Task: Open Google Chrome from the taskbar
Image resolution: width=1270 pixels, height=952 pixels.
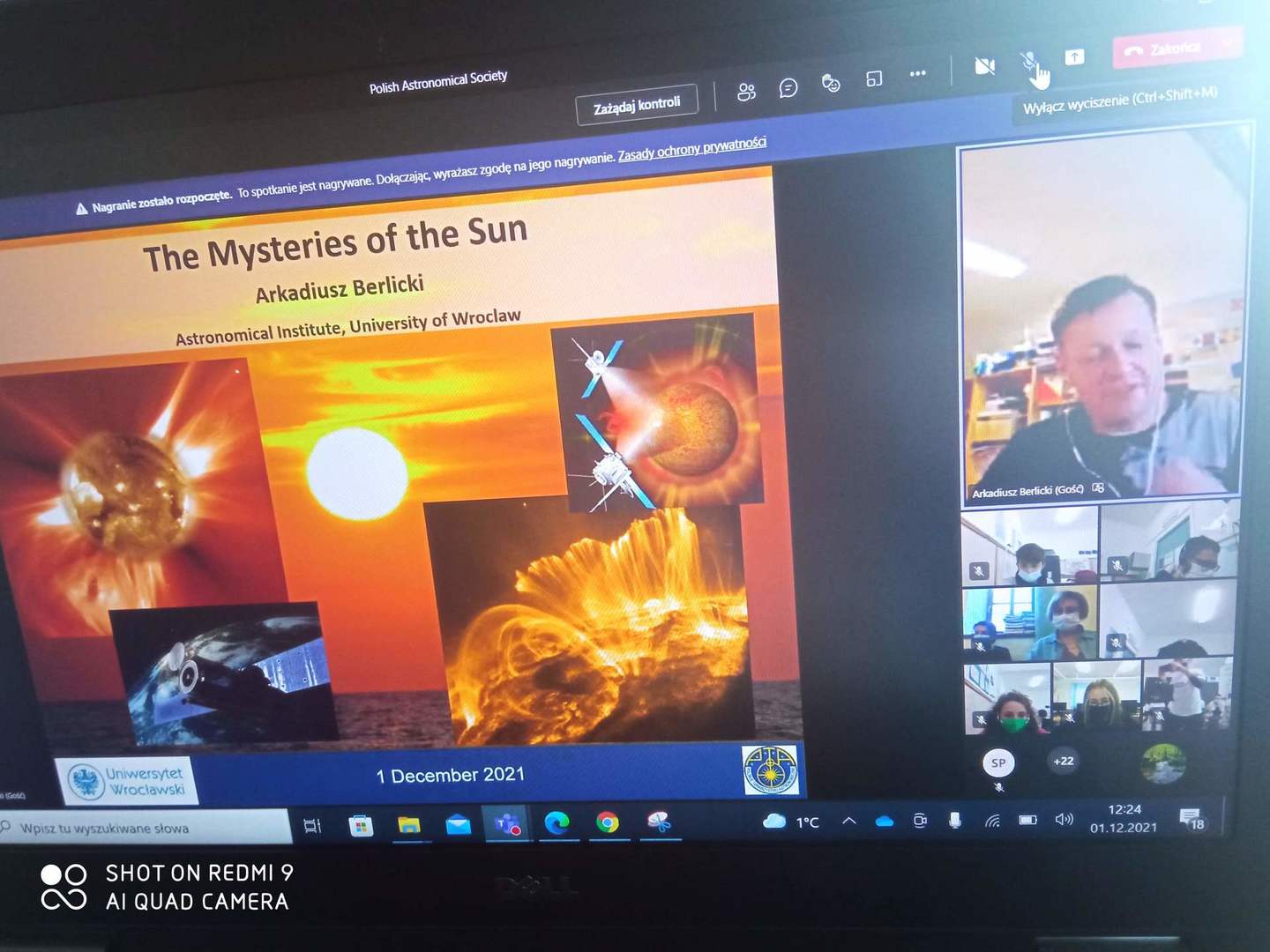Action: (x=607, y=822)
